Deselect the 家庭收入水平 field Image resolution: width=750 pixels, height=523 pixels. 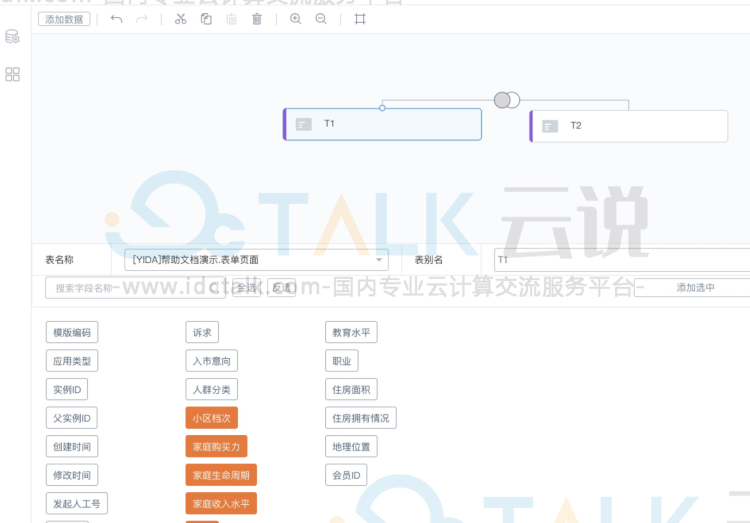pos(221,503)
